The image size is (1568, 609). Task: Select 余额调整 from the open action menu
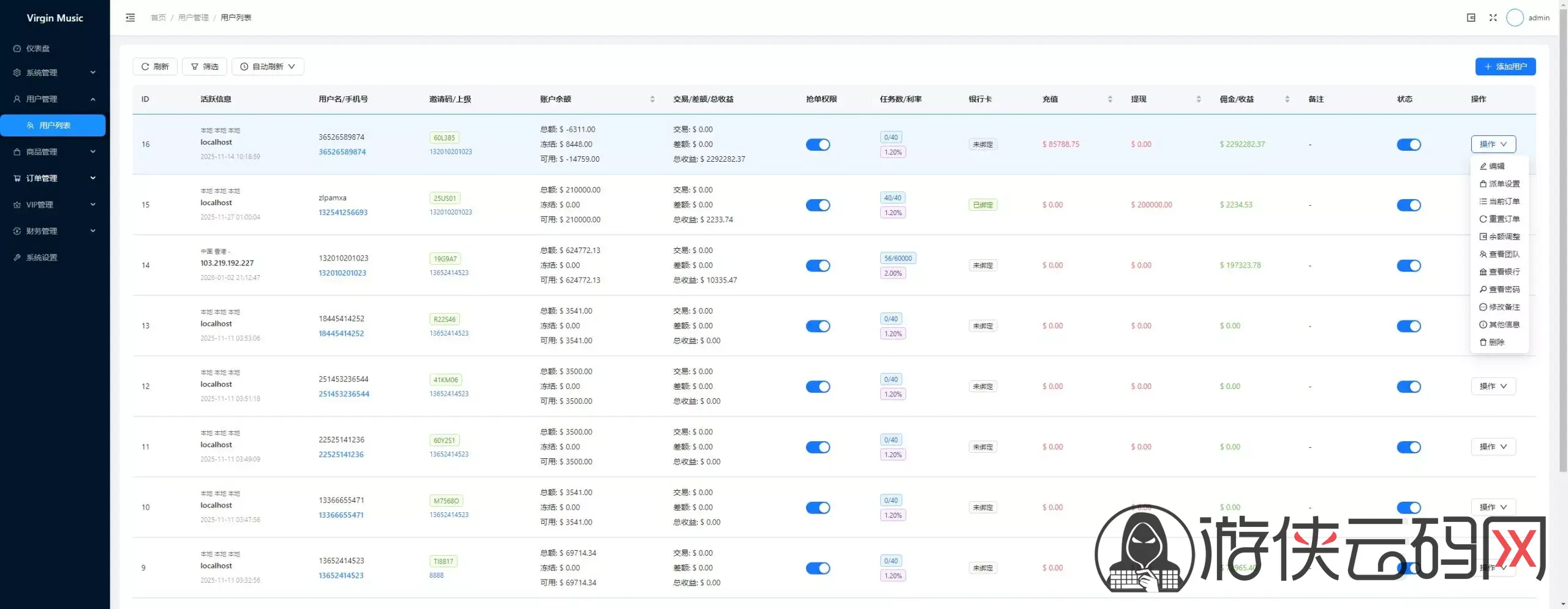click(1499, 236)
